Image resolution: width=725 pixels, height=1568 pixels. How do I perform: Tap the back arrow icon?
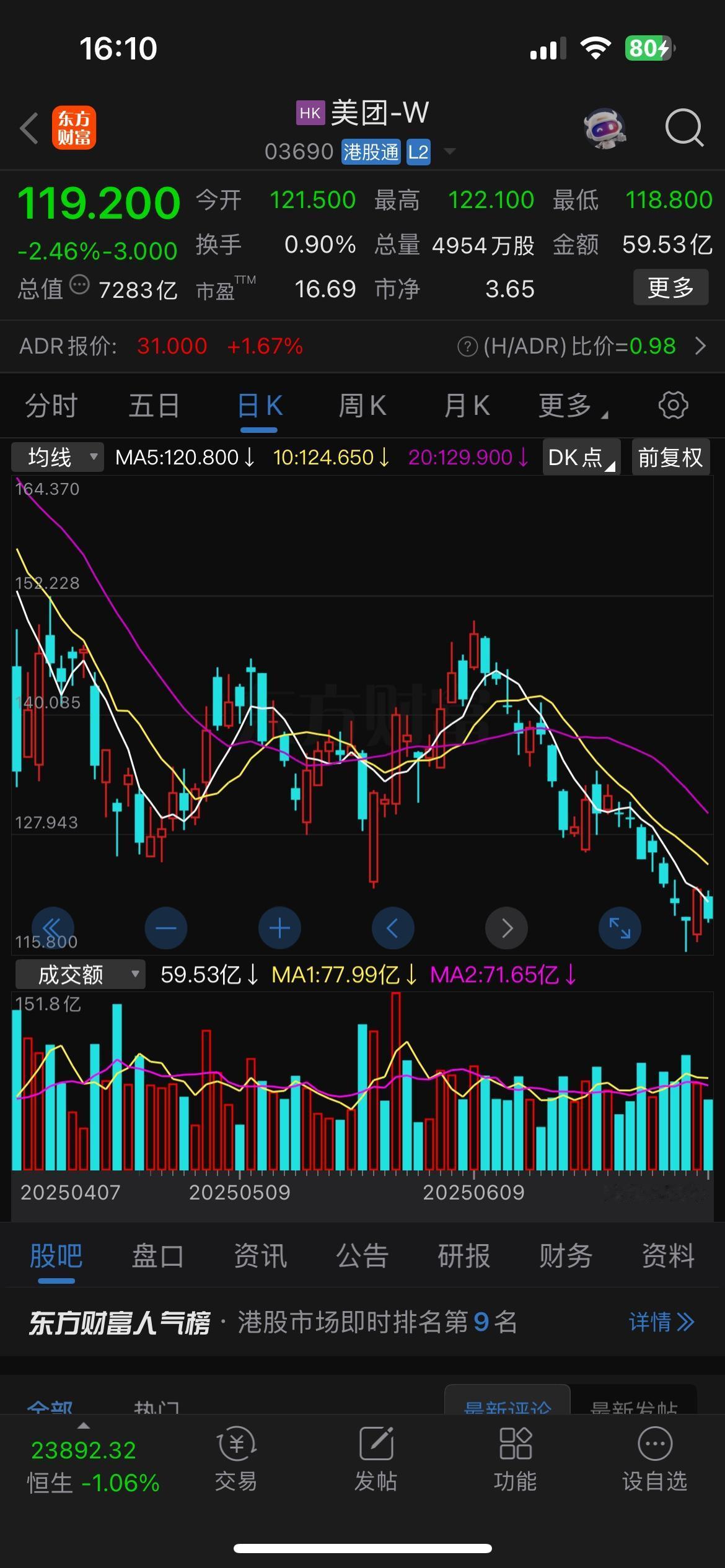(29, 128)
